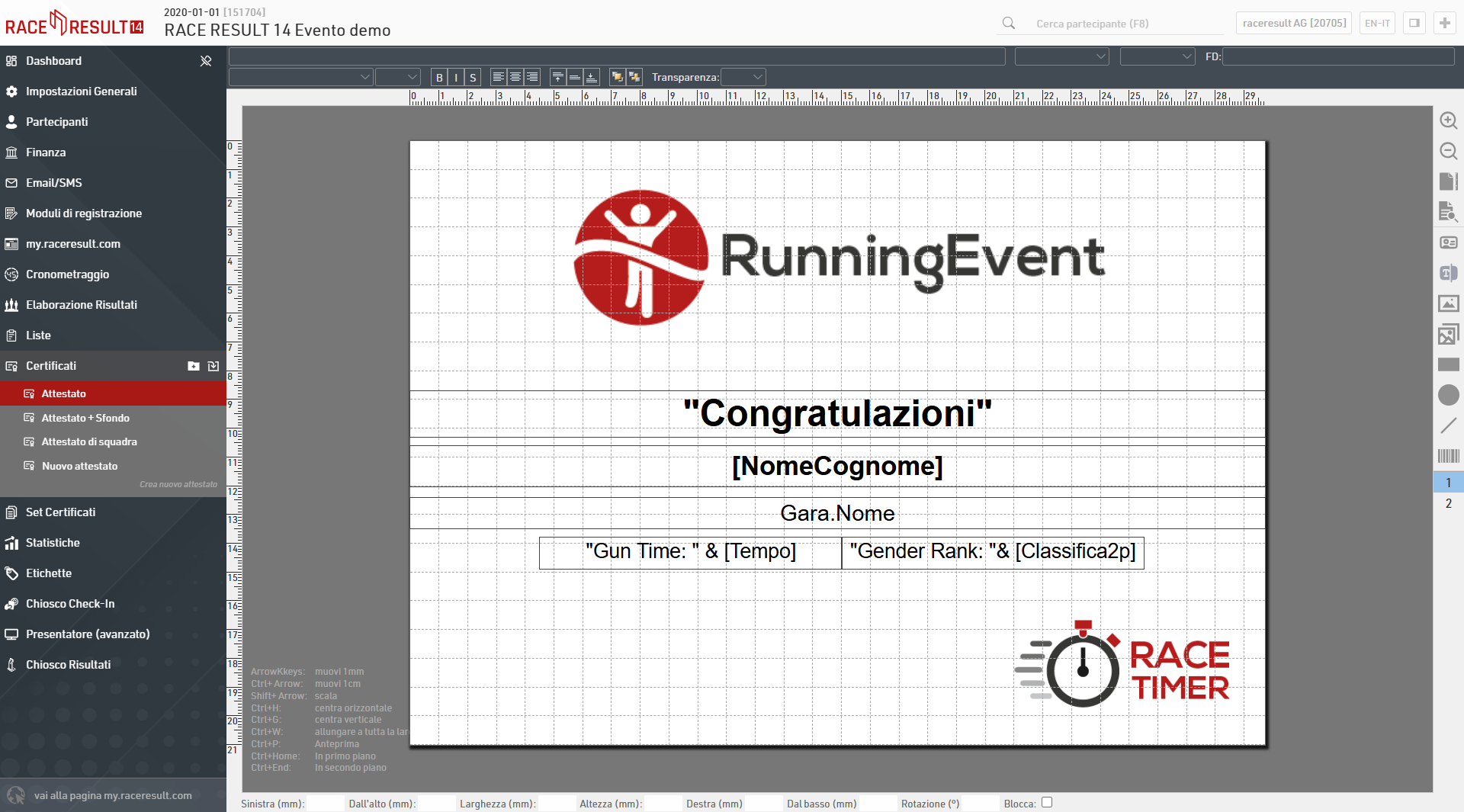Open the font size dropdown
This screenshot has height=812, width=1464.
[x=398, y=77]
